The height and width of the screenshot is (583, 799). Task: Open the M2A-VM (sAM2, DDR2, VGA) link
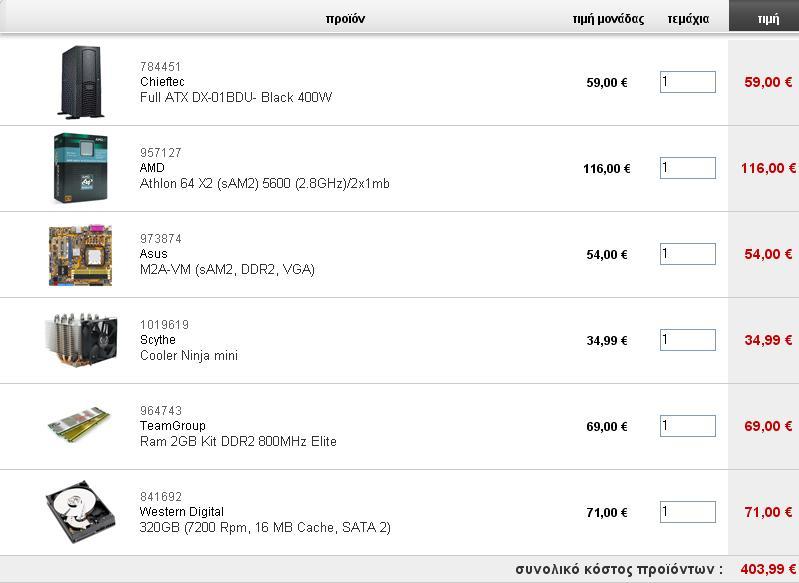227,270
